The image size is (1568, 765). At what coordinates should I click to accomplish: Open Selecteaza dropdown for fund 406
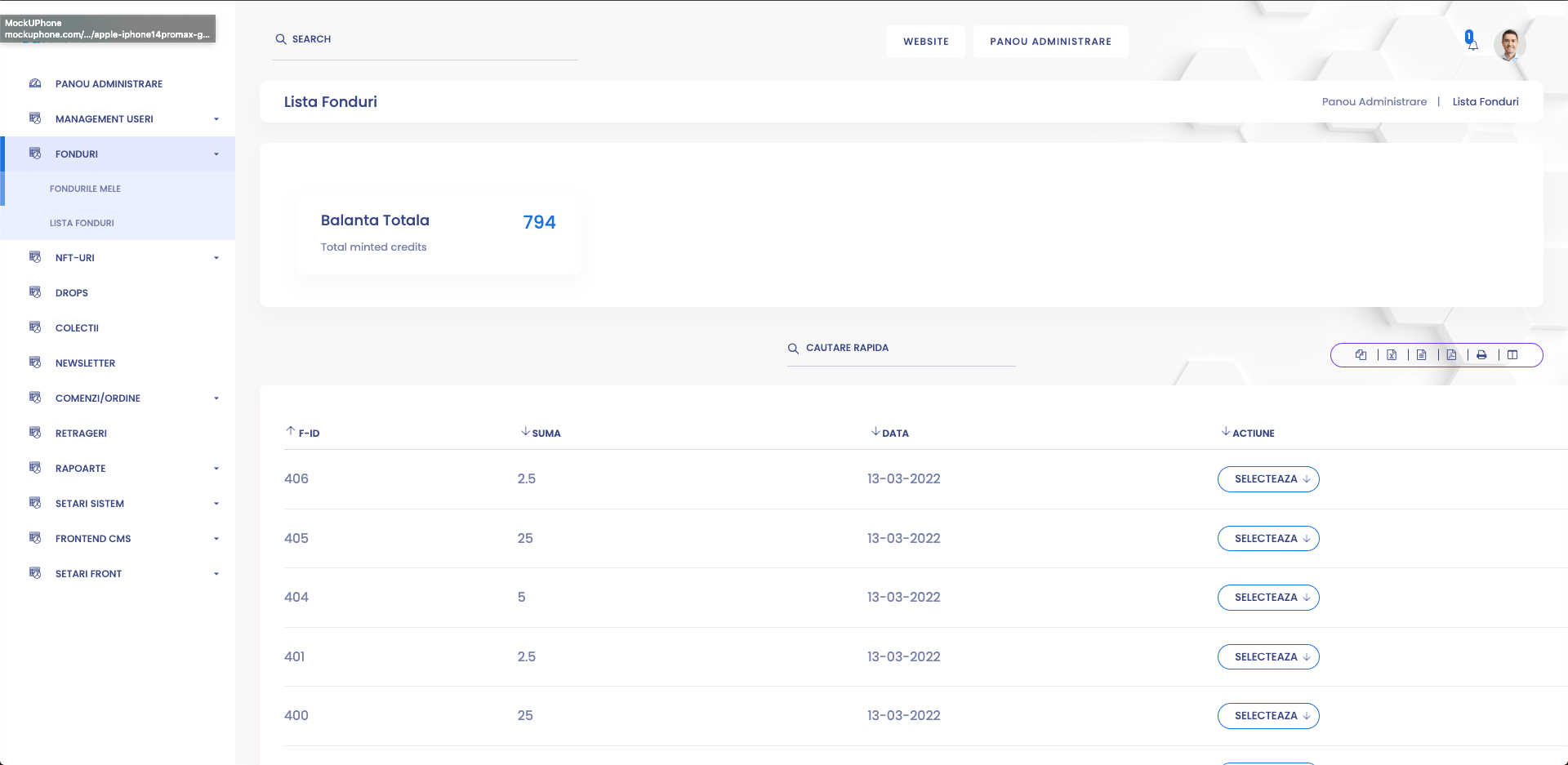(1268, 479)
